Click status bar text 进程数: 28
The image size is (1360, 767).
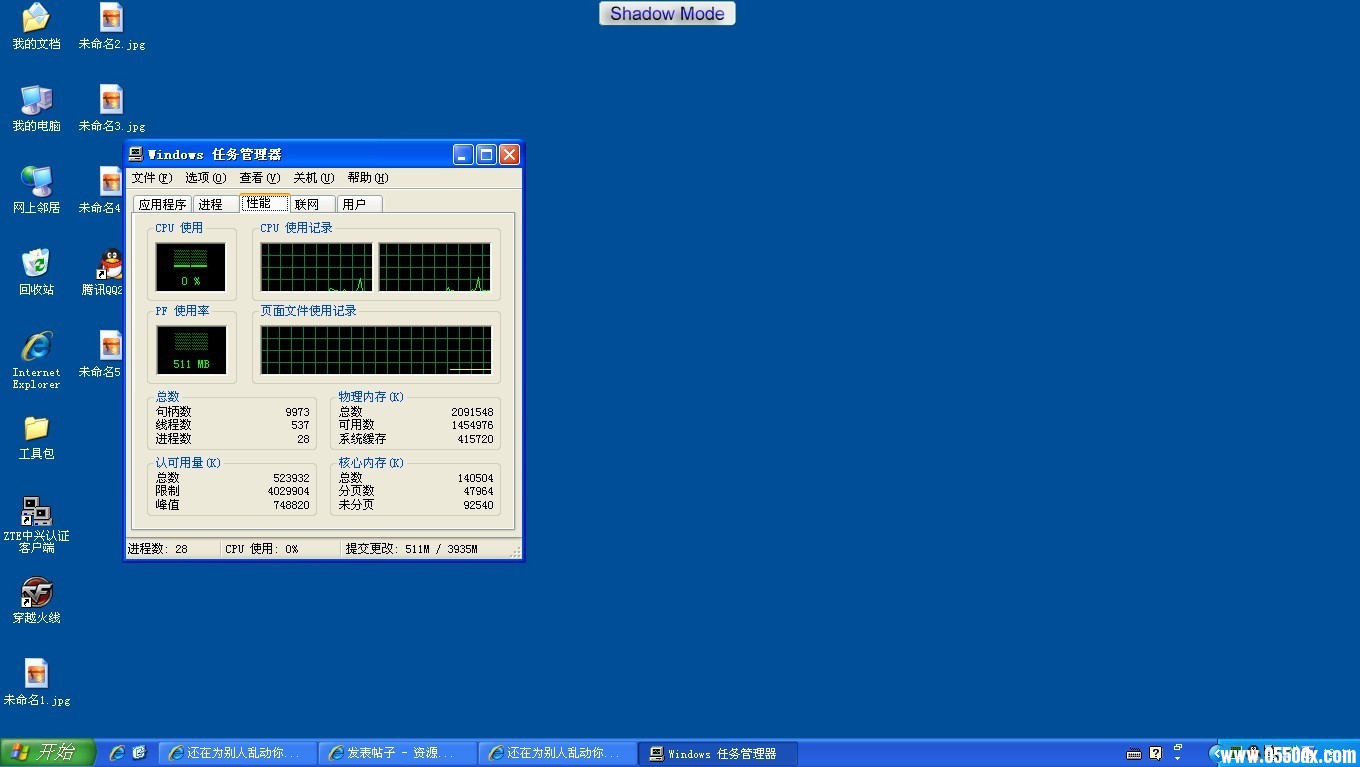[x=158, y=549]
